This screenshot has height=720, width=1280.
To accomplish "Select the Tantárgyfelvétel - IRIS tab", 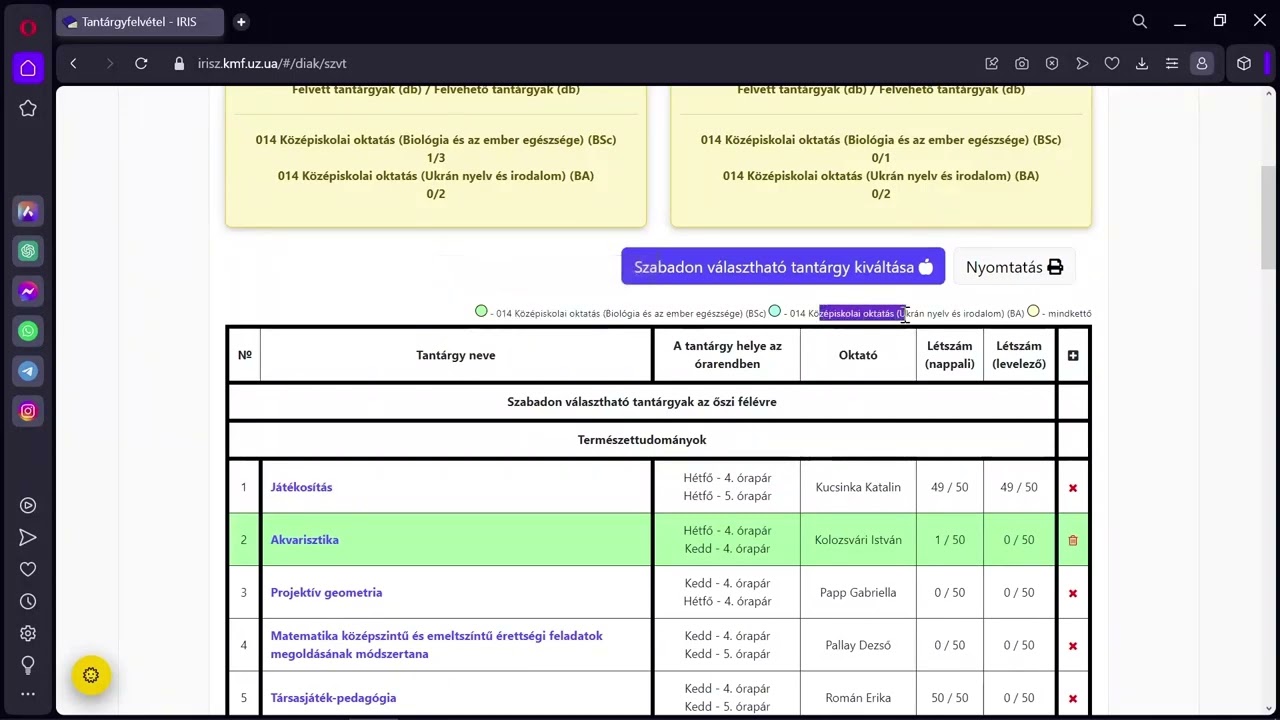I will [x=140, y=22].
